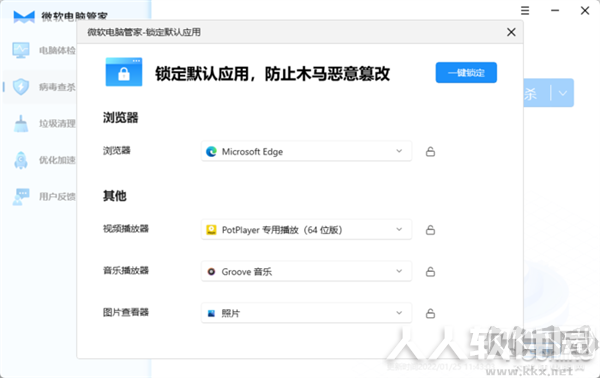Viewport: 600px width, 378px height.
Task: Click the 用户反馈 chat icon in sidebar
Action: (x=21, y=197)
